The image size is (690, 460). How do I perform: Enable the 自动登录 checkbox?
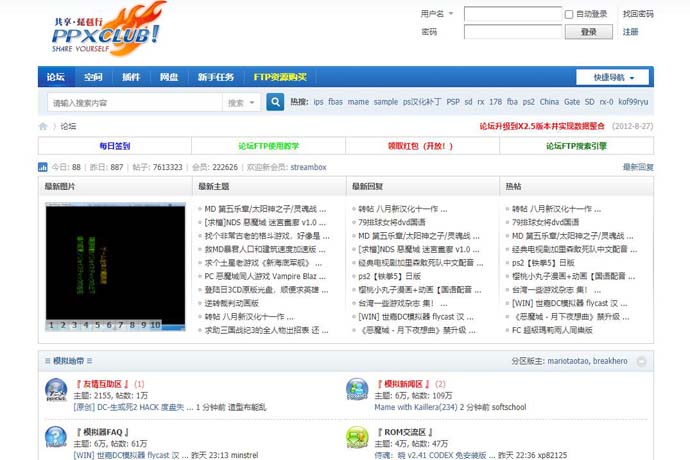pos(569,14)
